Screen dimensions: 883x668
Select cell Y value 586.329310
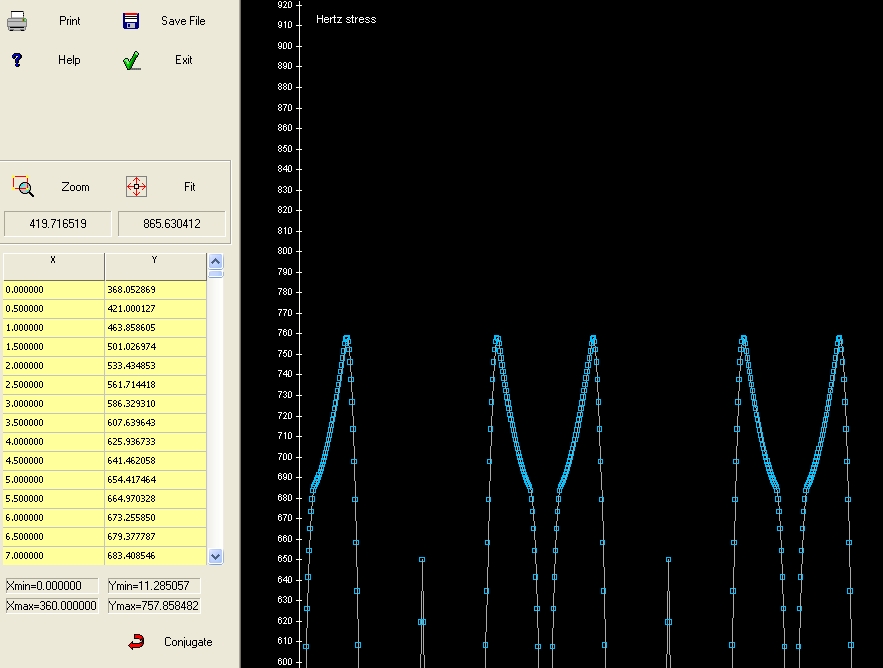(x=155, y=404)
